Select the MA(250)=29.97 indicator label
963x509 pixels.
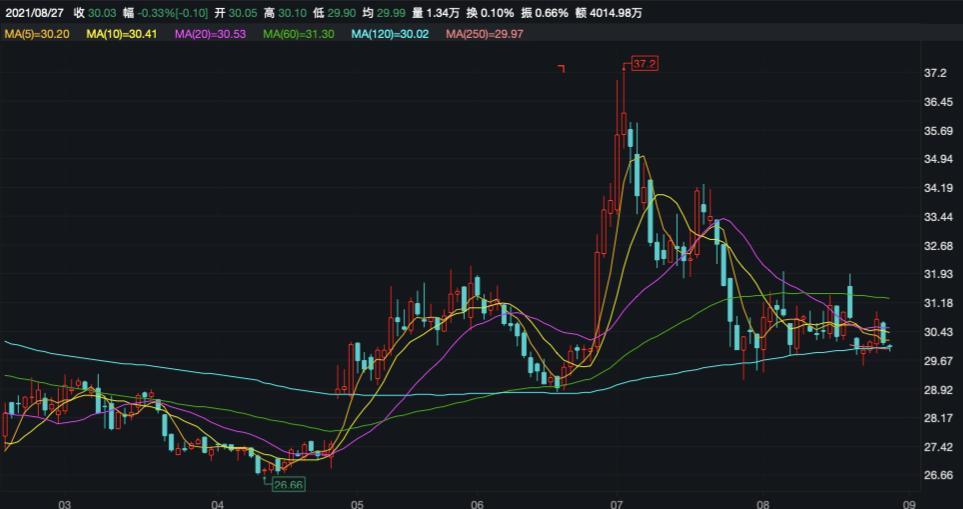click(x=485, y=34)
